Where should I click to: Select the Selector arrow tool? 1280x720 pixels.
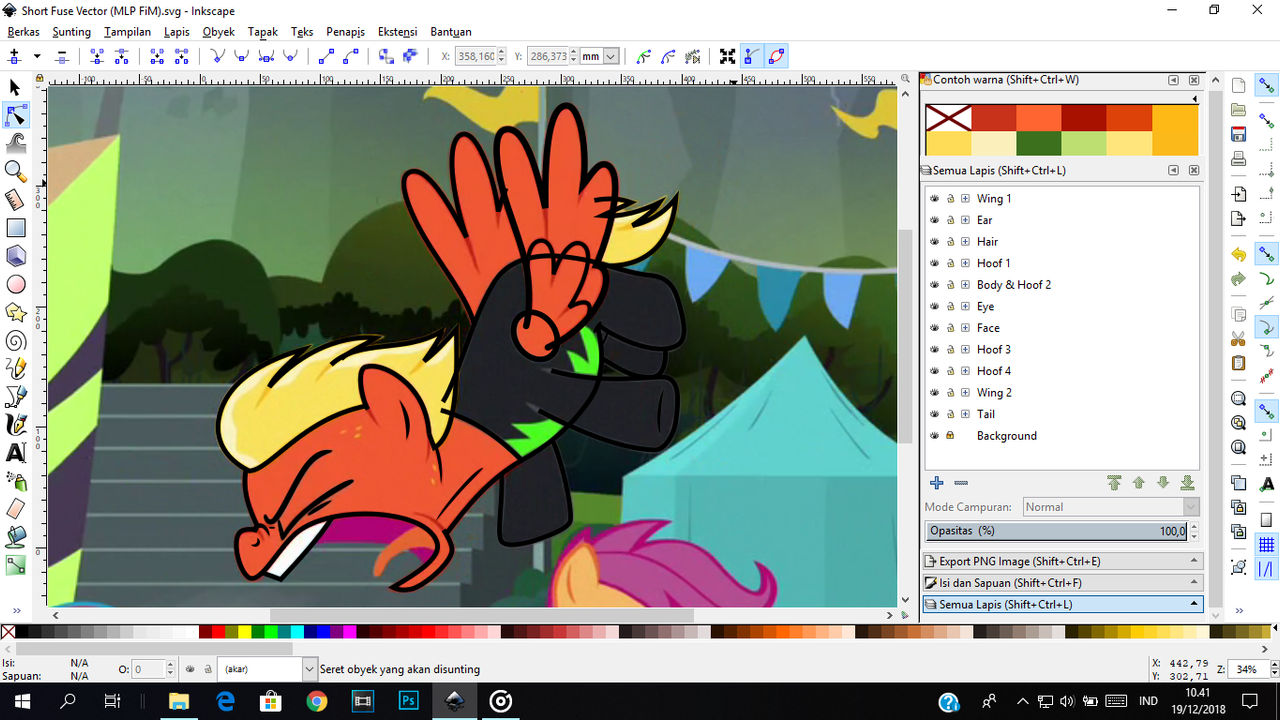click(x=15, y=88)
